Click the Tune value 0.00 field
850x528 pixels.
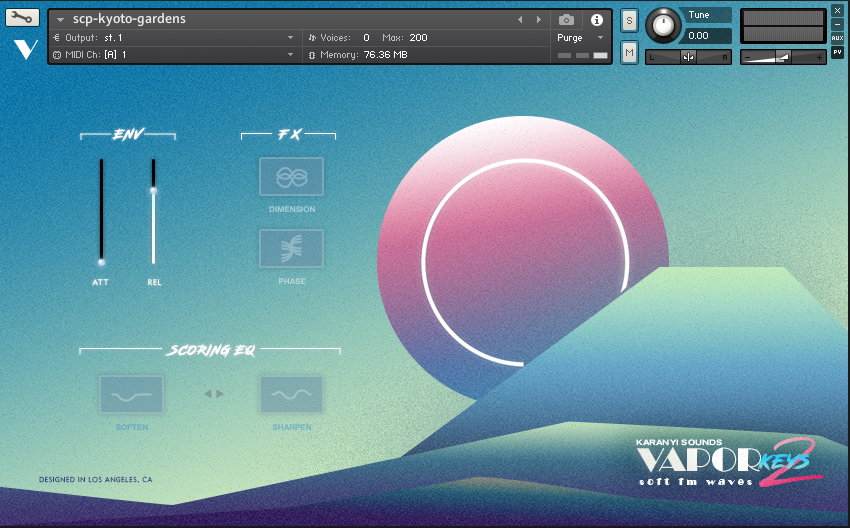pos(707,36)
